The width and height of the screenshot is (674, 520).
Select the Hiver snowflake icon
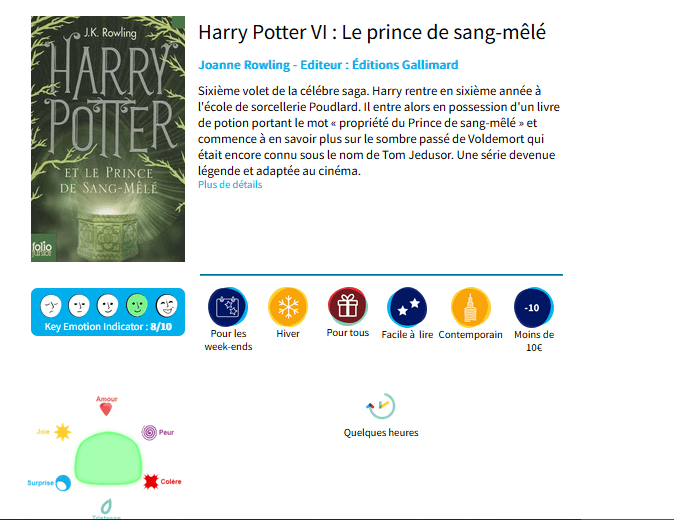[x=288, y=307]
